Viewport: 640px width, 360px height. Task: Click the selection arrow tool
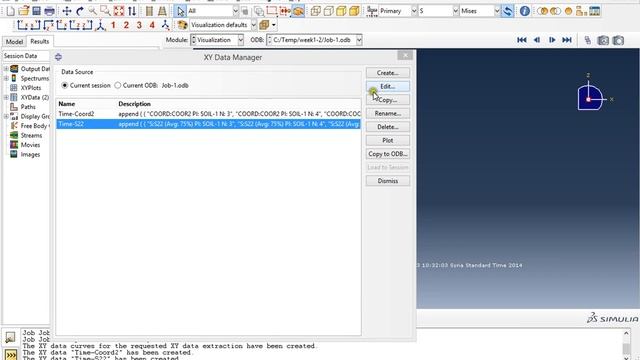point(181,11)
